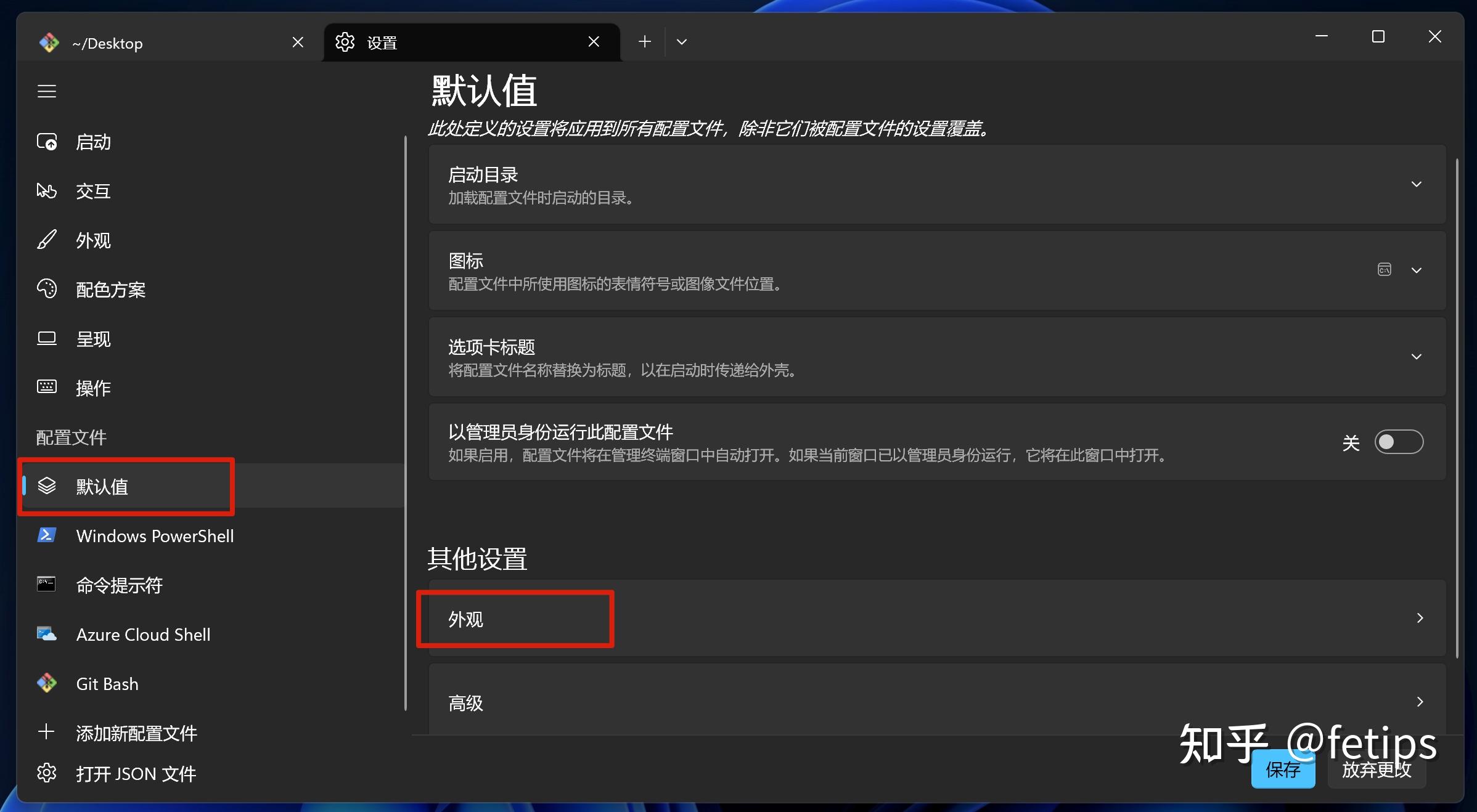
Task: Open new tab dropdown arrow menu
Action: click(x=681, y=42)
